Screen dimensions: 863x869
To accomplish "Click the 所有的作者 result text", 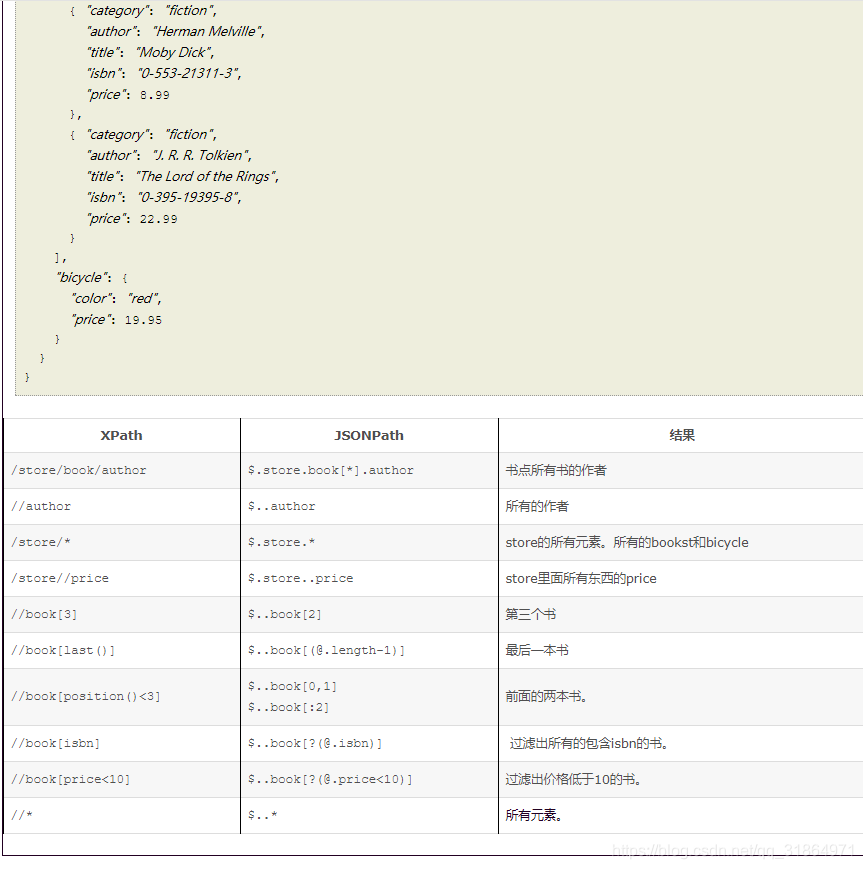I will [537, 507].
